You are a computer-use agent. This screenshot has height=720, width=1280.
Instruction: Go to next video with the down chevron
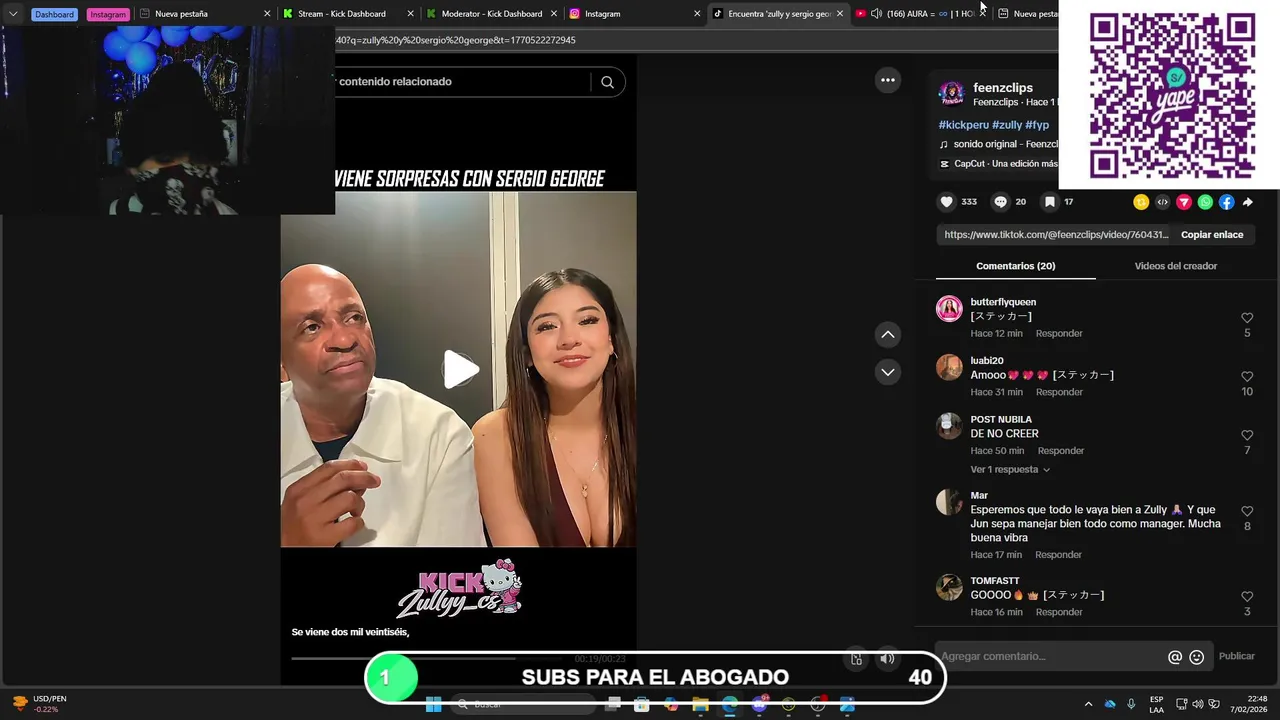[887, 372]
